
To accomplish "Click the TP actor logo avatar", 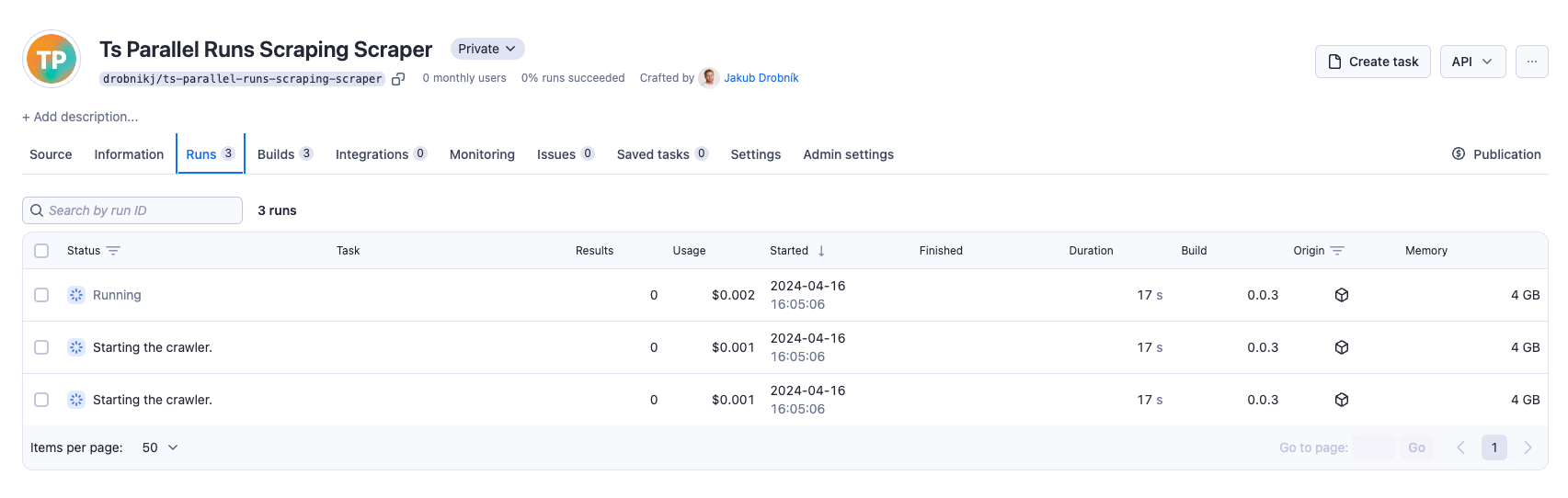I will pos(52,60).
